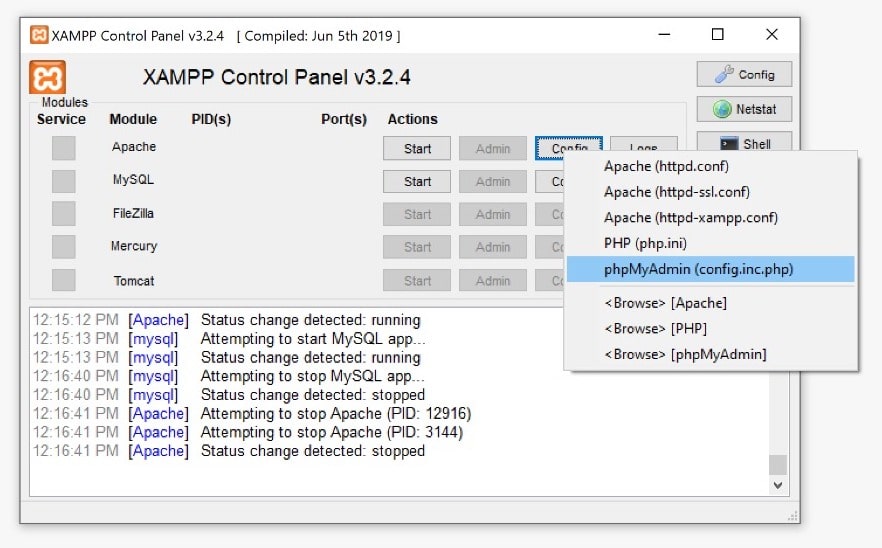Click log line 'Attempting to stop MySQL app...'

(x=228, y=376)
